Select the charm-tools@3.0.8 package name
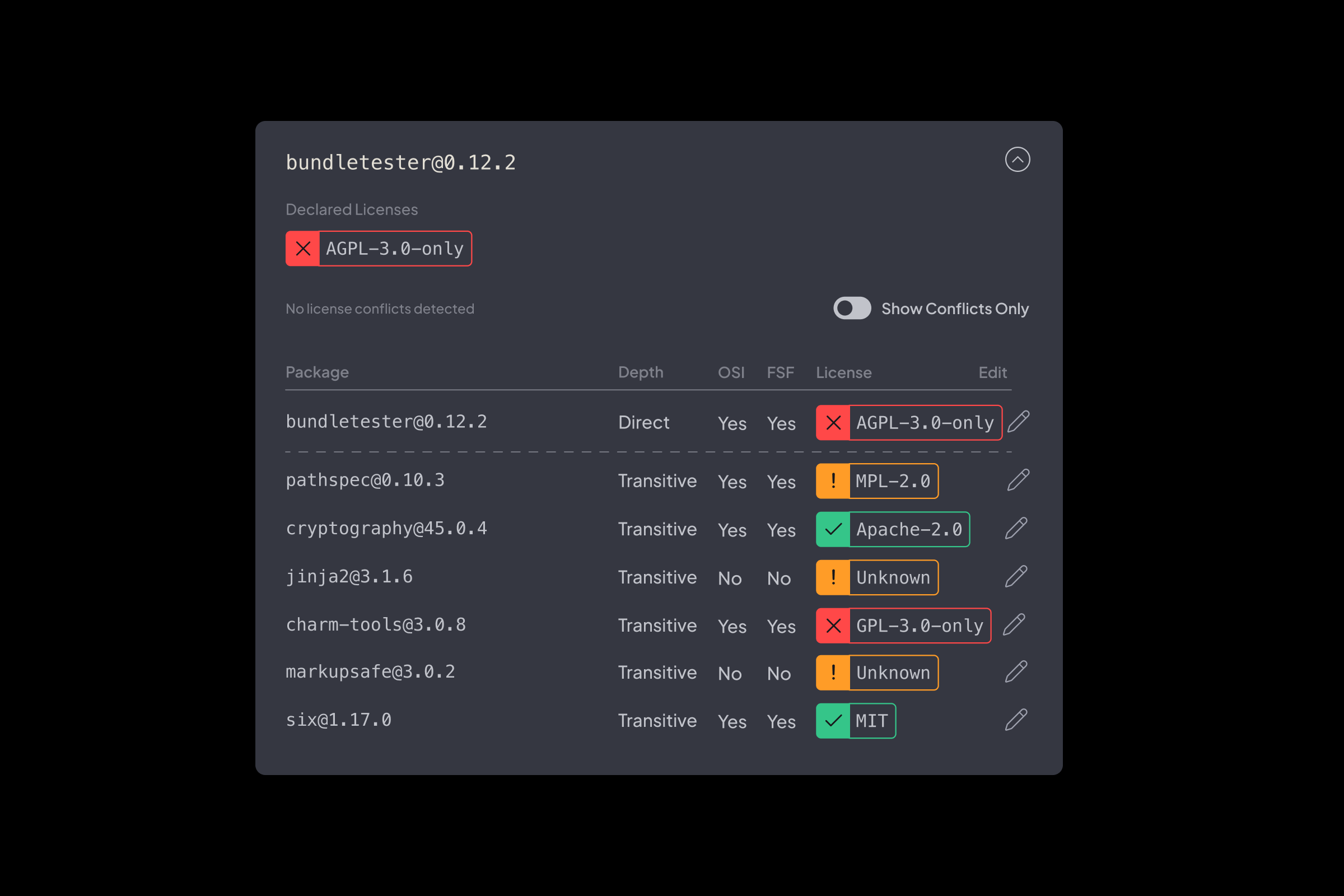1344x896 pixels. click(376, 624)
